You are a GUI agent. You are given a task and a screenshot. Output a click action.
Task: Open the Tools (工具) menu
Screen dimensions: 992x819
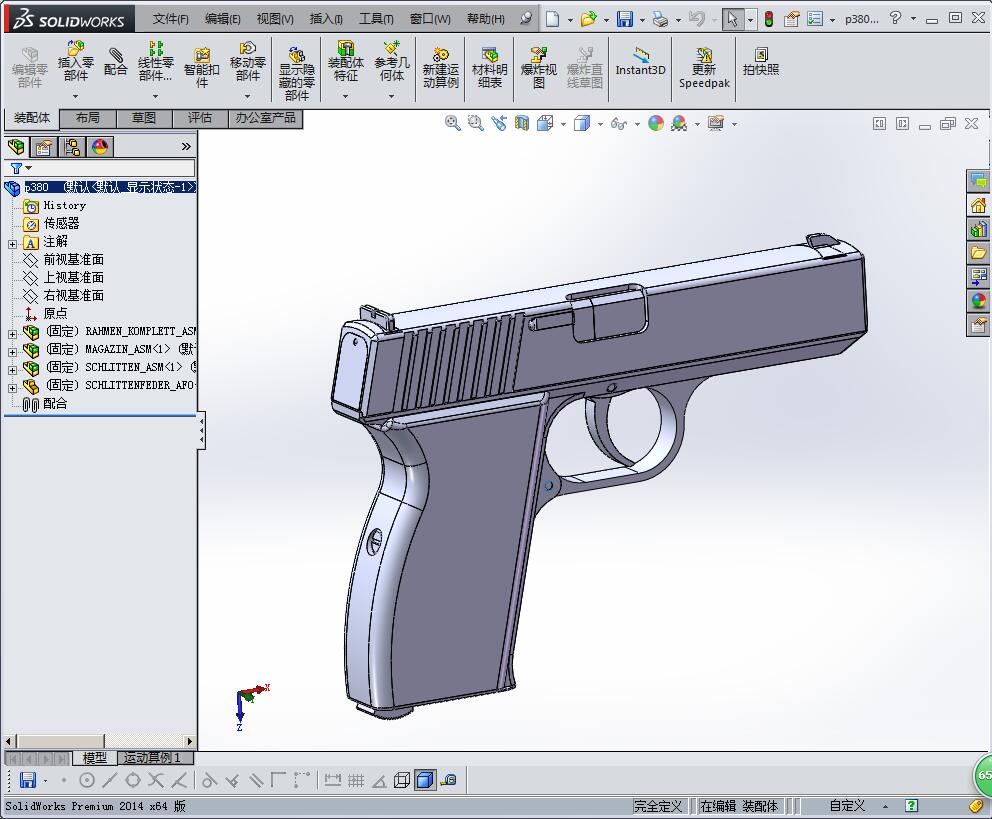[376, 19]
